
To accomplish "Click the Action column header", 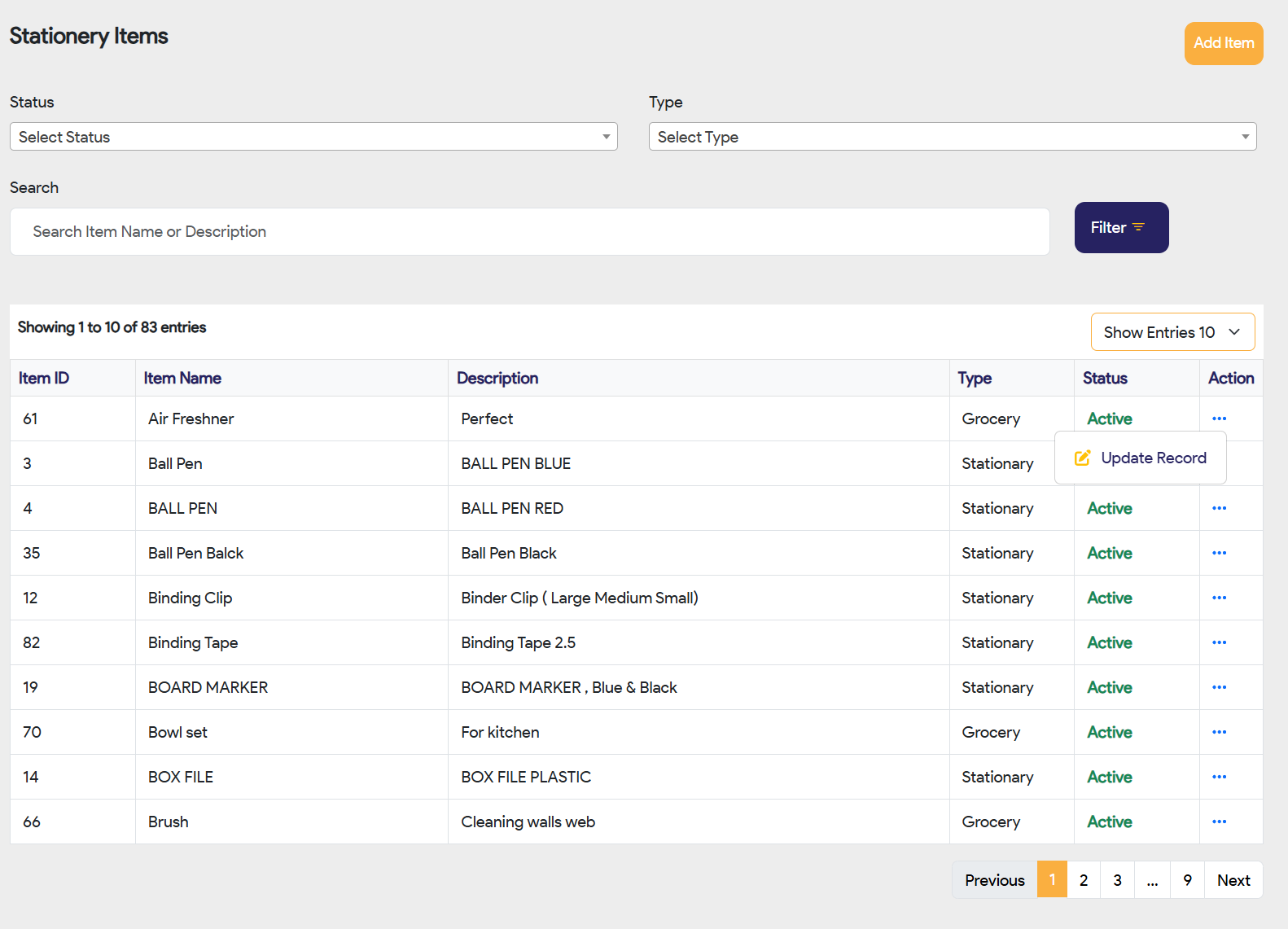I will [x=1231, y=378].
